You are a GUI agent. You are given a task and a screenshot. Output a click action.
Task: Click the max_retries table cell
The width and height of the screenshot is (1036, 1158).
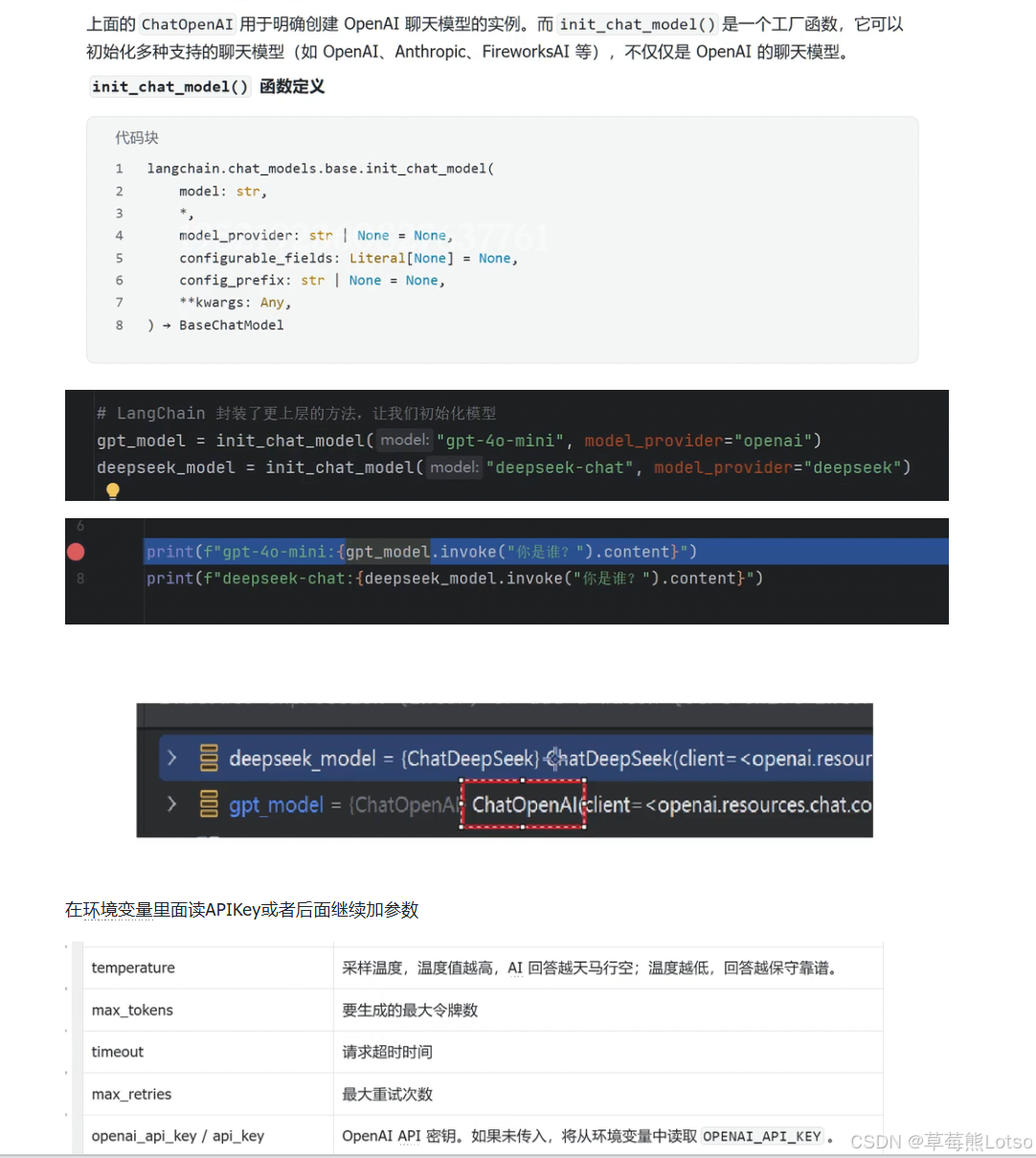coord(208,1094)
